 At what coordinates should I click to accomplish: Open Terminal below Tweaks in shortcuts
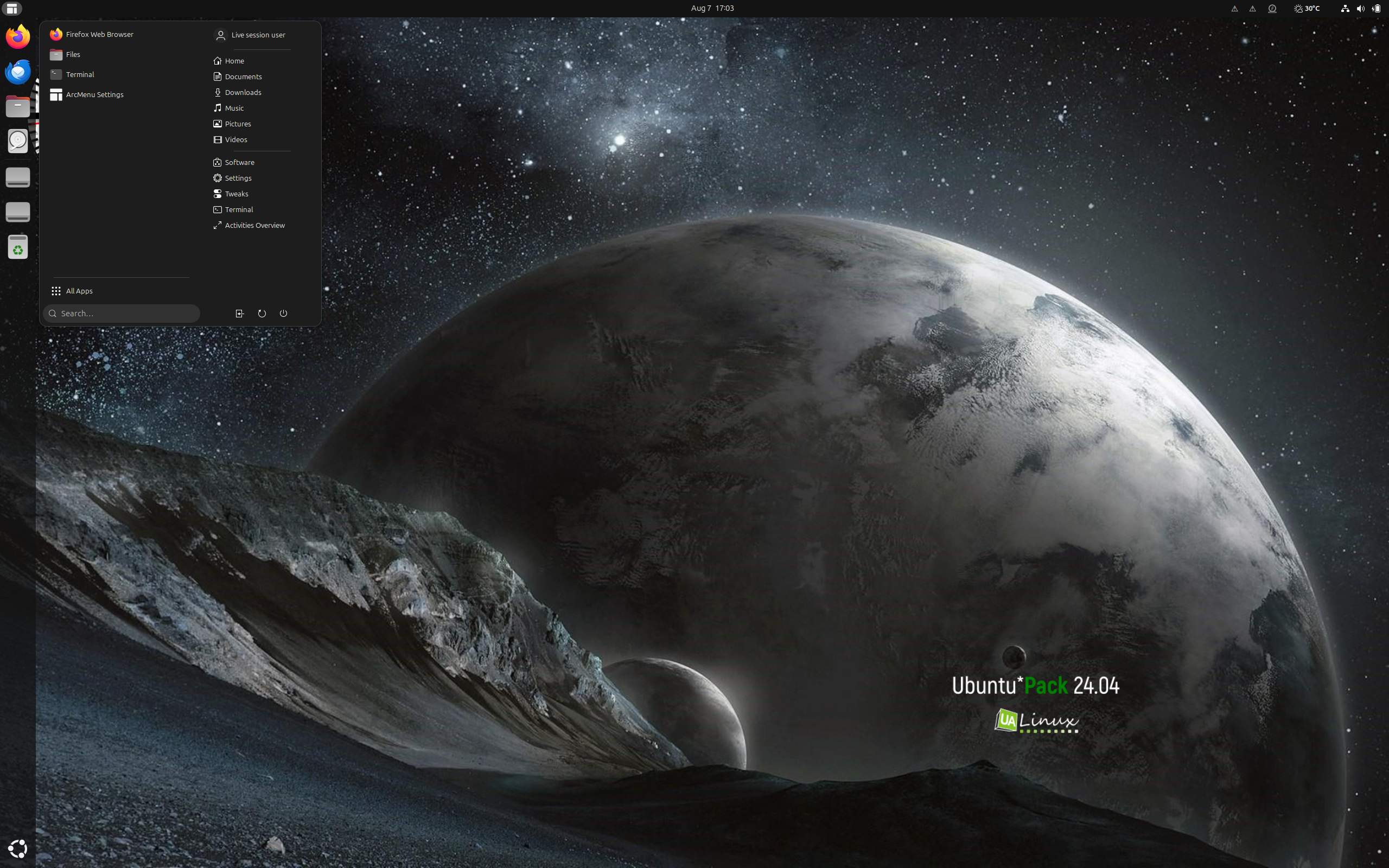261,209
